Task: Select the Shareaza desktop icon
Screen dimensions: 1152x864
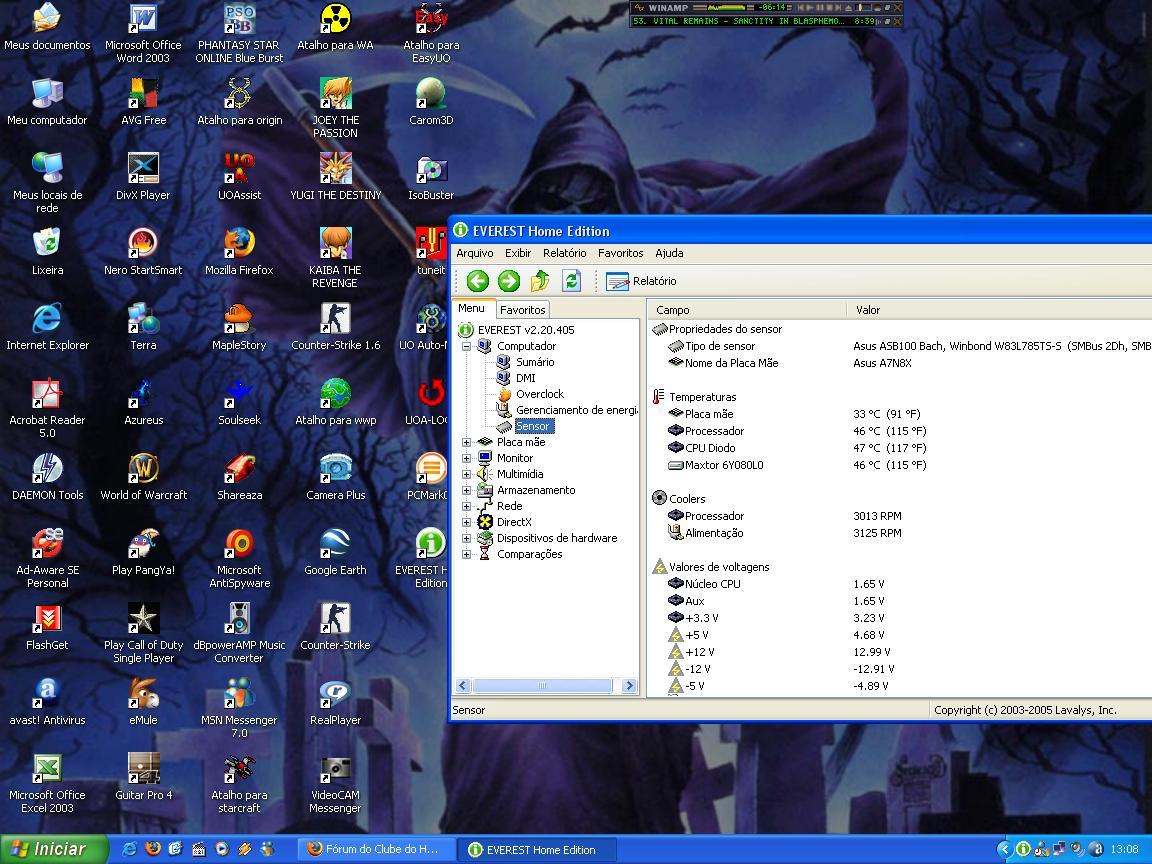Action: (x=239, y=476)
